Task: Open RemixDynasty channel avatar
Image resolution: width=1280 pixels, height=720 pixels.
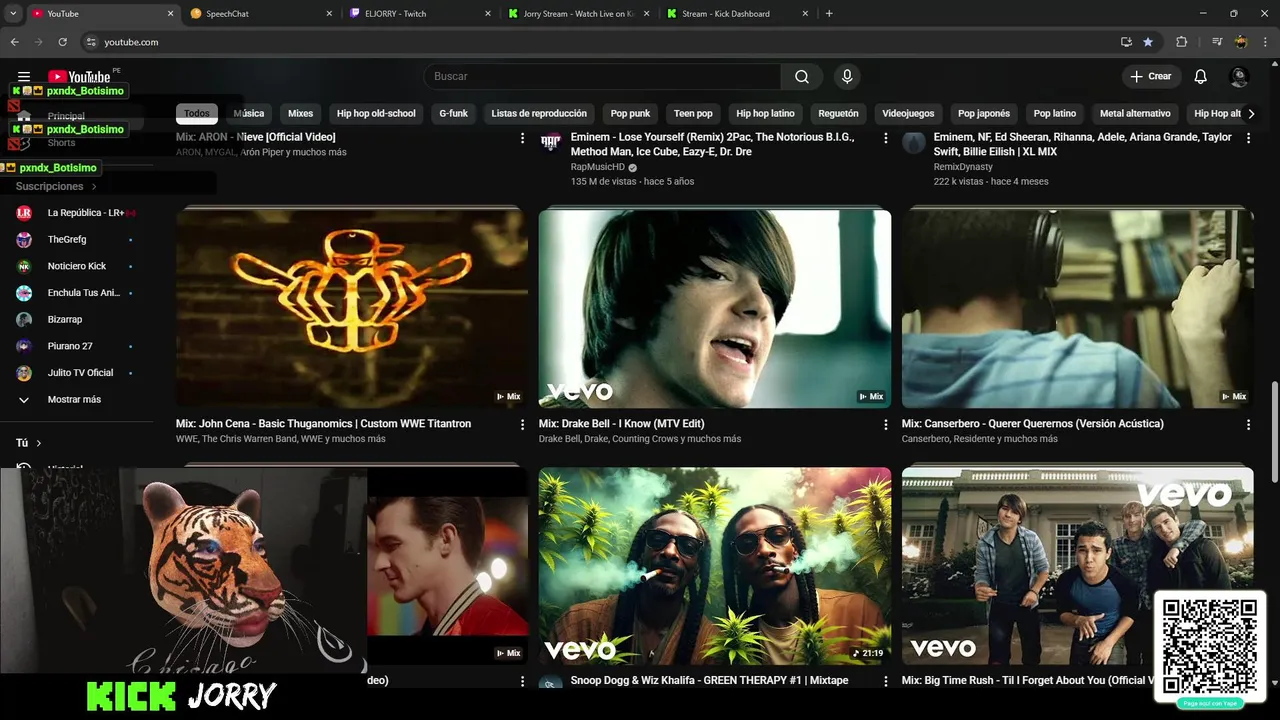Action: pos(913,142)
